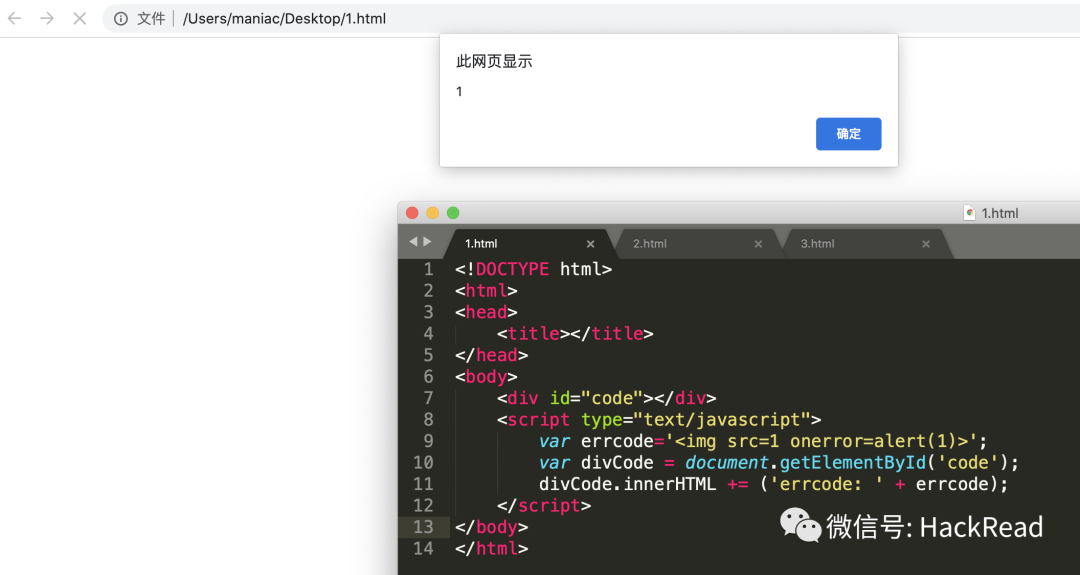Click the red close button of editor window
1080x575 pixels.
pyautogui.click(x=413, y=213)
